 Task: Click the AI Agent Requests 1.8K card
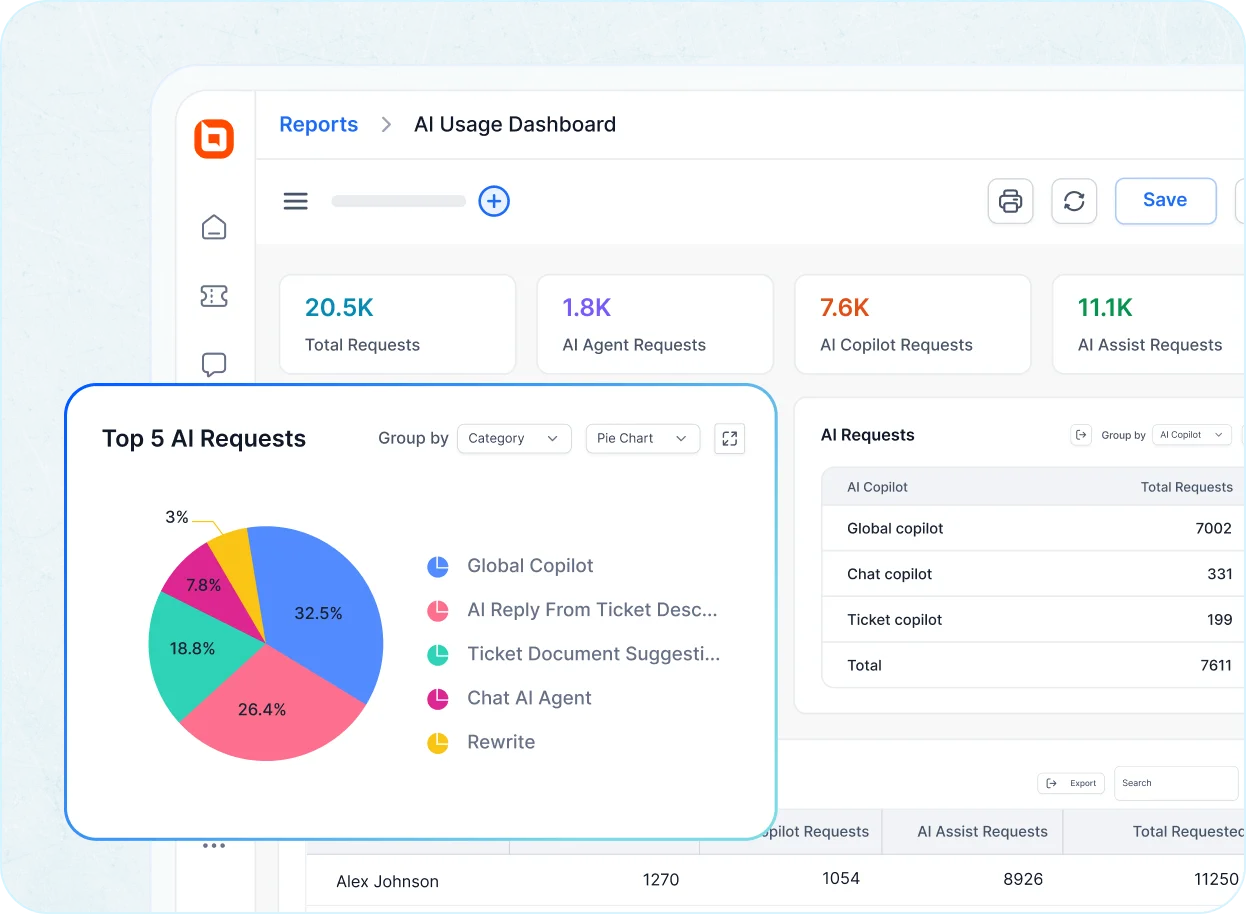click(x=655, y=325)
